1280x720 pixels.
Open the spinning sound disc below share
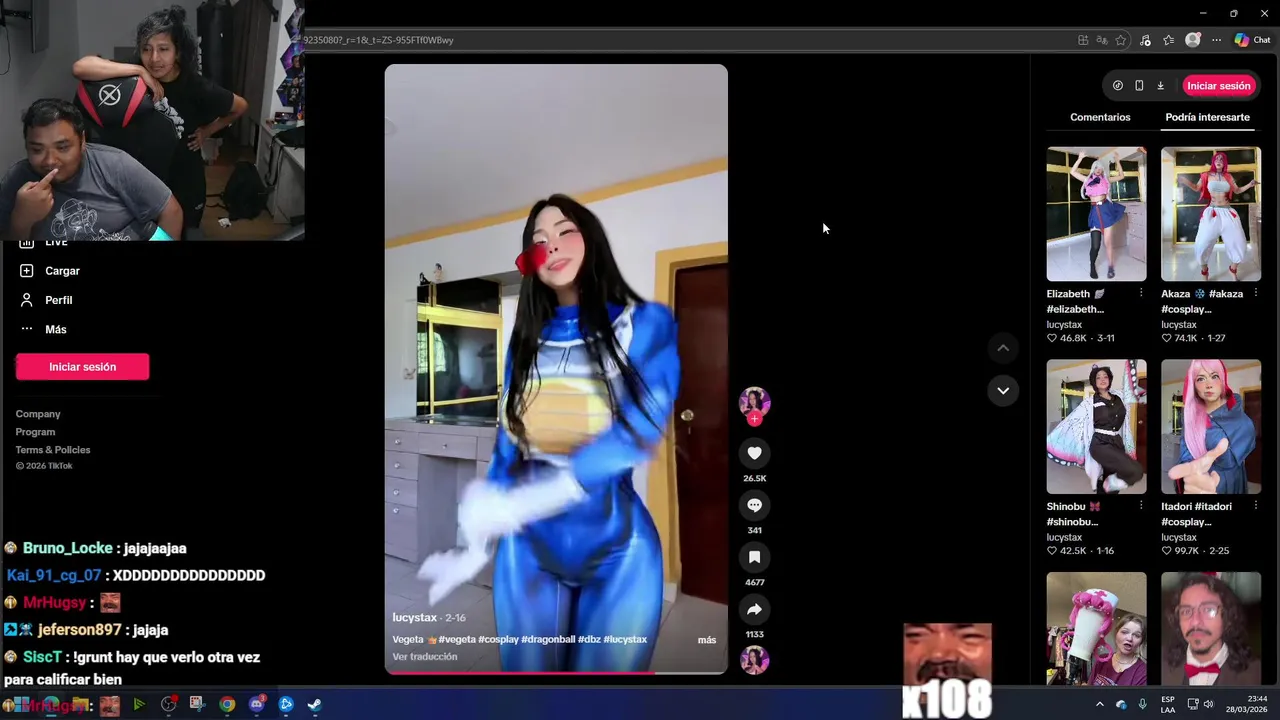pyautogui.click(x=754, y=660)
